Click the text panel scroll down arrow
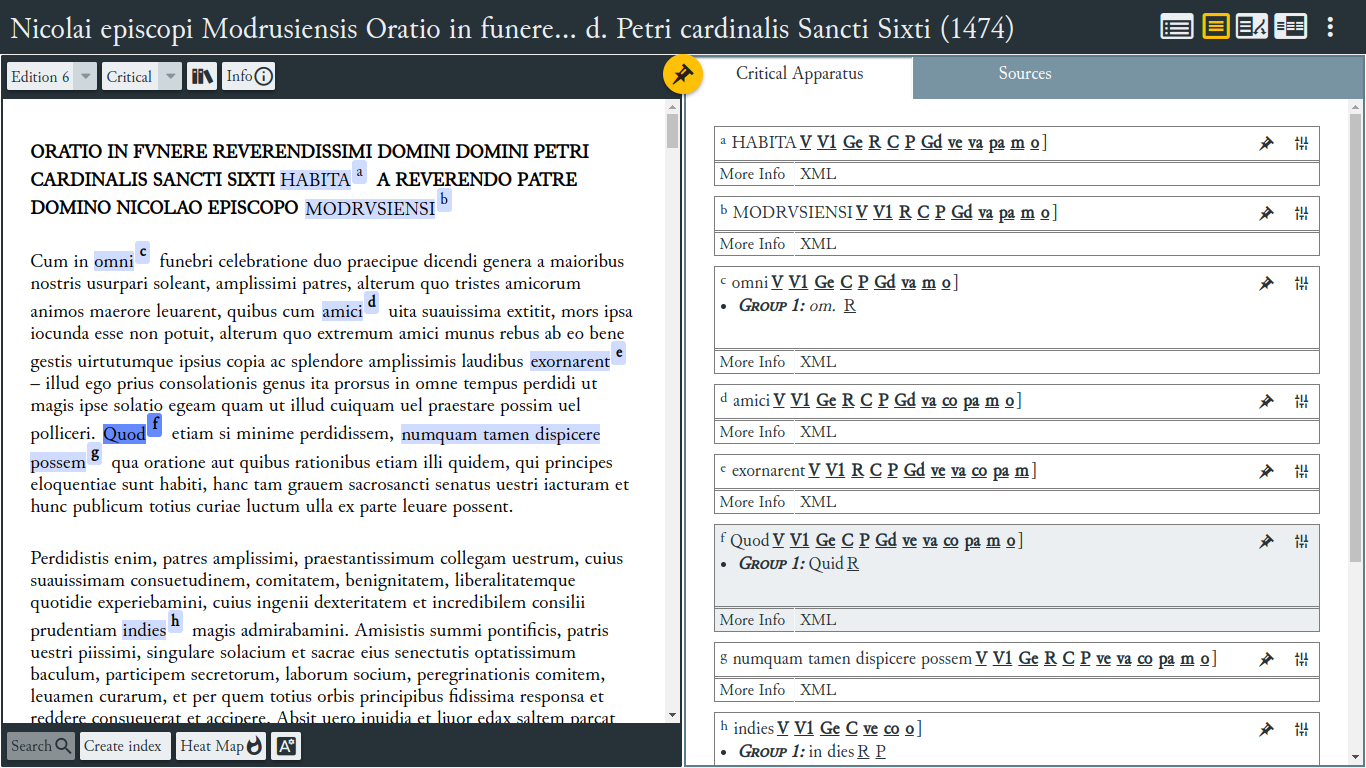Viewport: 1366px width, 768px height. coord(672,715)
